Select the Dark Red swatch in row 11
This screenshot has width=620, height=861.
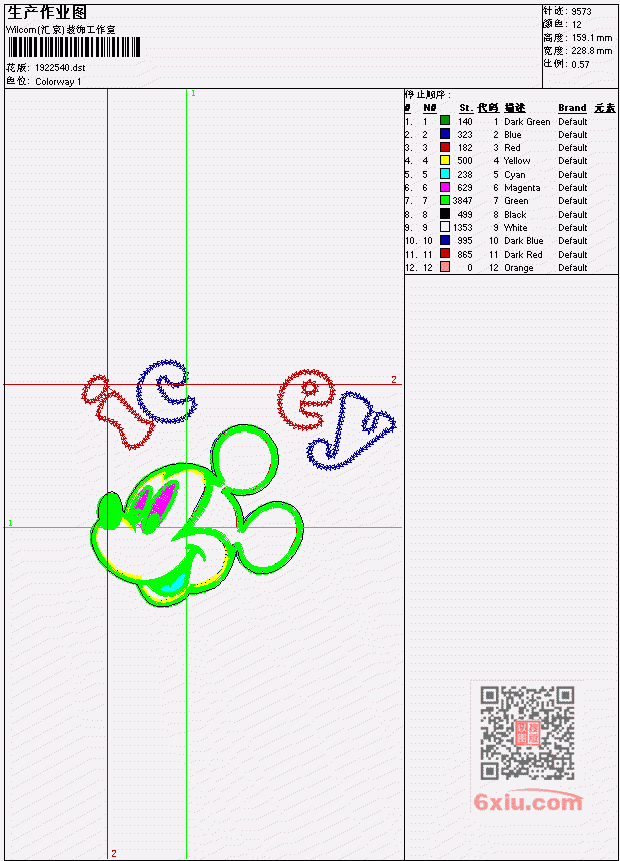(x=445, y=254)
